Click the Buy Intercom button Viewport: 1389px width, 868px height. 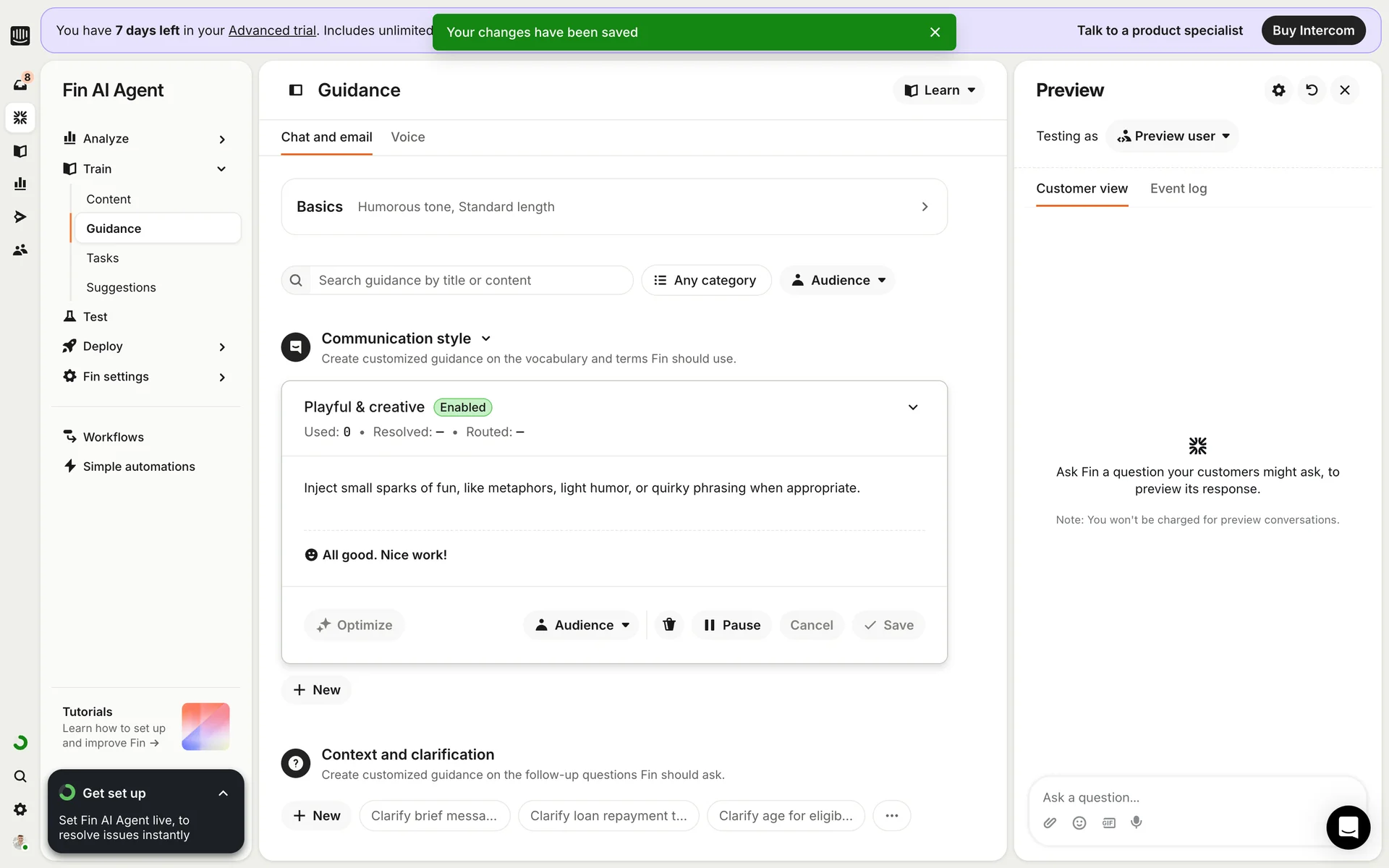coord(1312,30)
